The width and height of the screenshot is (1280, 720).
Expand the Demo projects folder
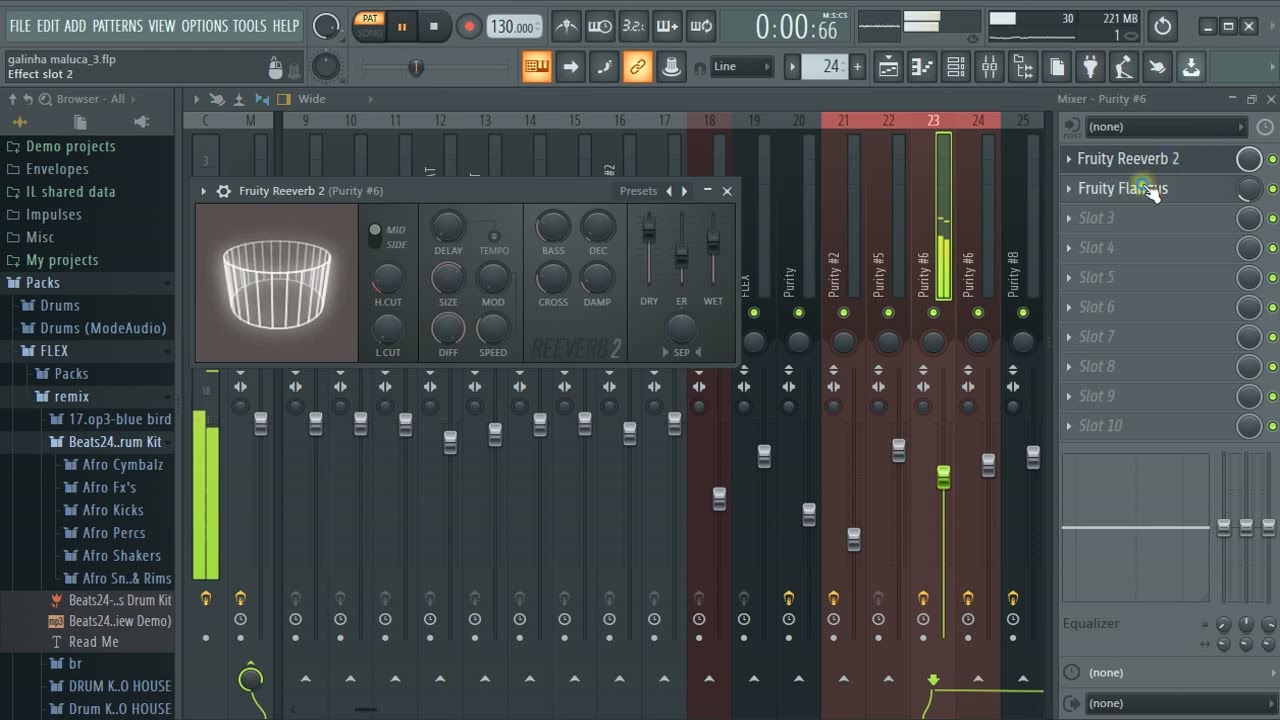[70, 146]
